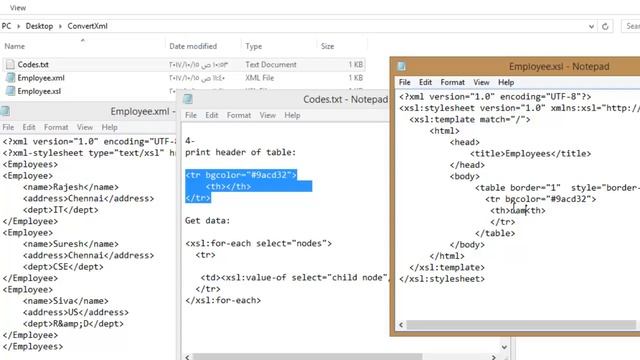Expand the chevron after Desktop in breadcrumb
This screenshot has height=360, width=640.
tap(60, 26)
